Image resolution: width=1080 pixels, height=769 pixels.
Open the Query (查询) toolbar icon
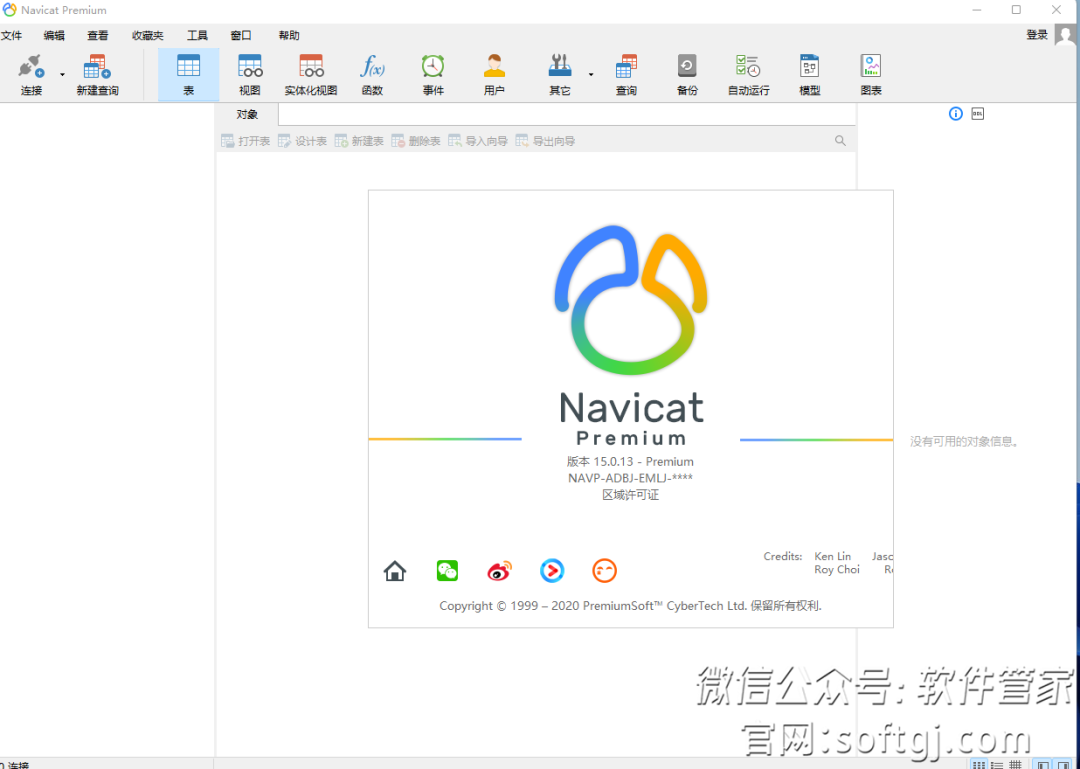626,66
